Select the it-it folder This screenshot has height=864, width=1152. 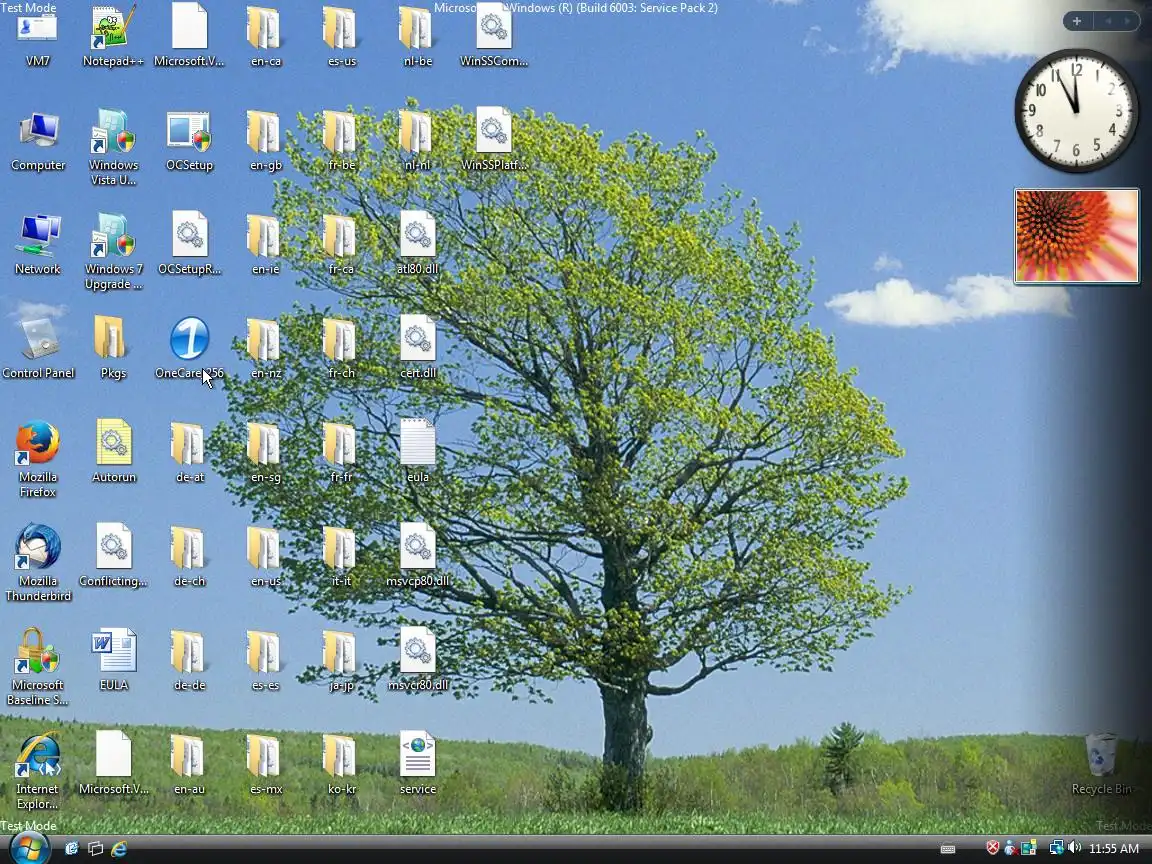point(341,556)
